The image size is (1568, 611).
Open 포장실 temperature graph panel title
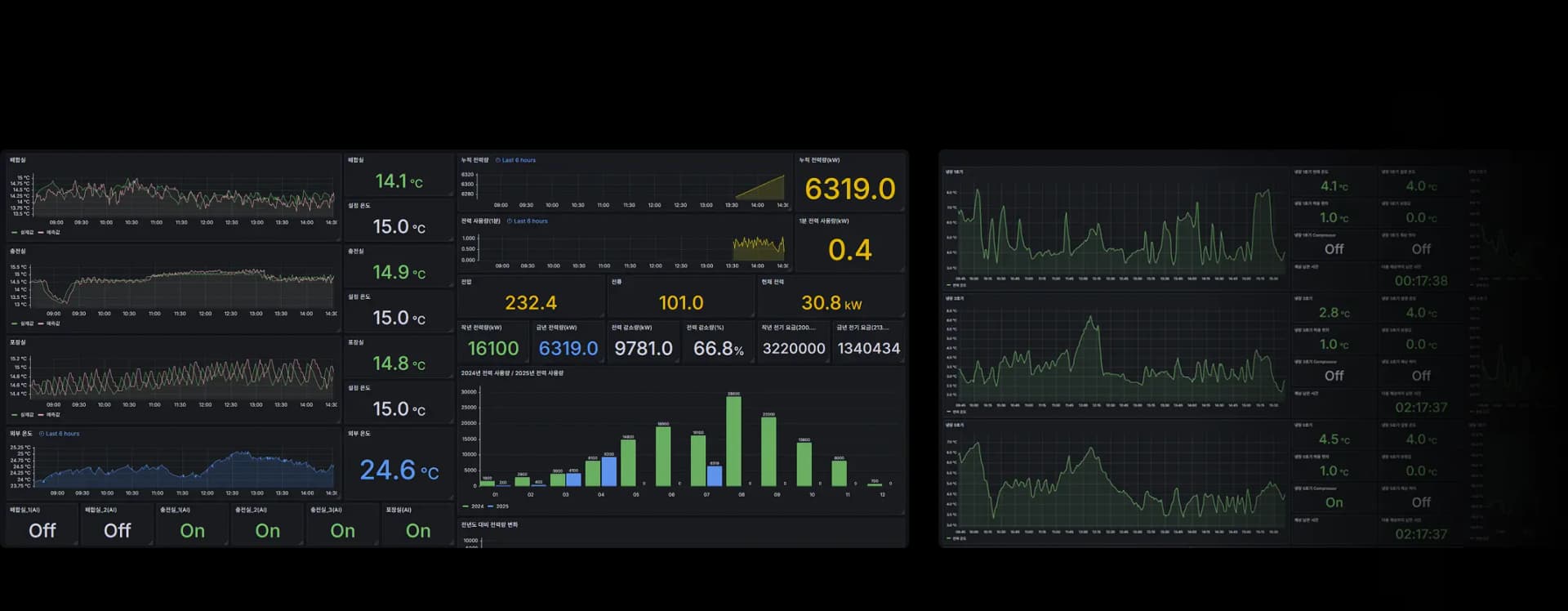click(x=17, y=342)
